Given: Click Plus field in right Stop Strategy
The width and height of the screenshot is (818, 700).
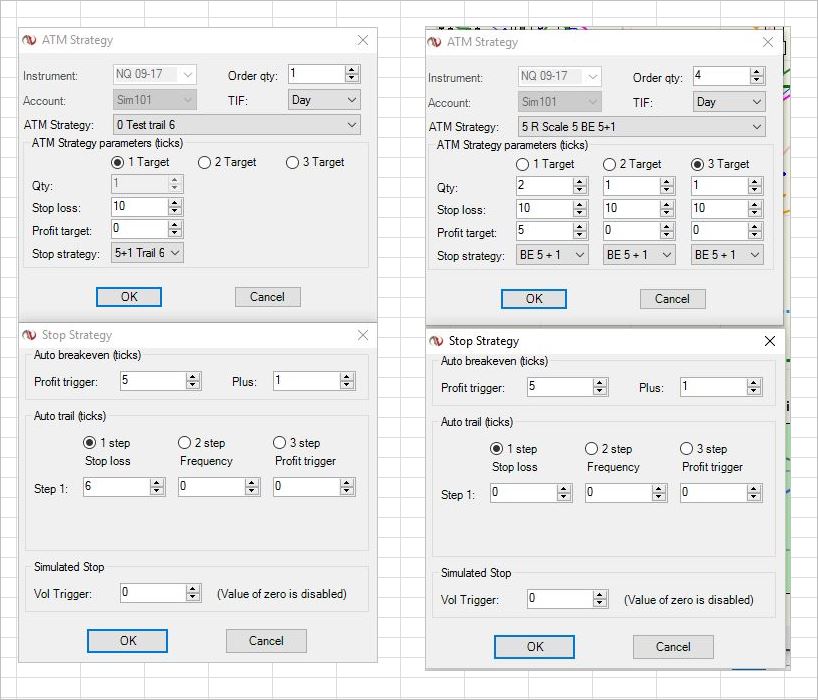Looking at the screenshot, I should coord(713,387).
